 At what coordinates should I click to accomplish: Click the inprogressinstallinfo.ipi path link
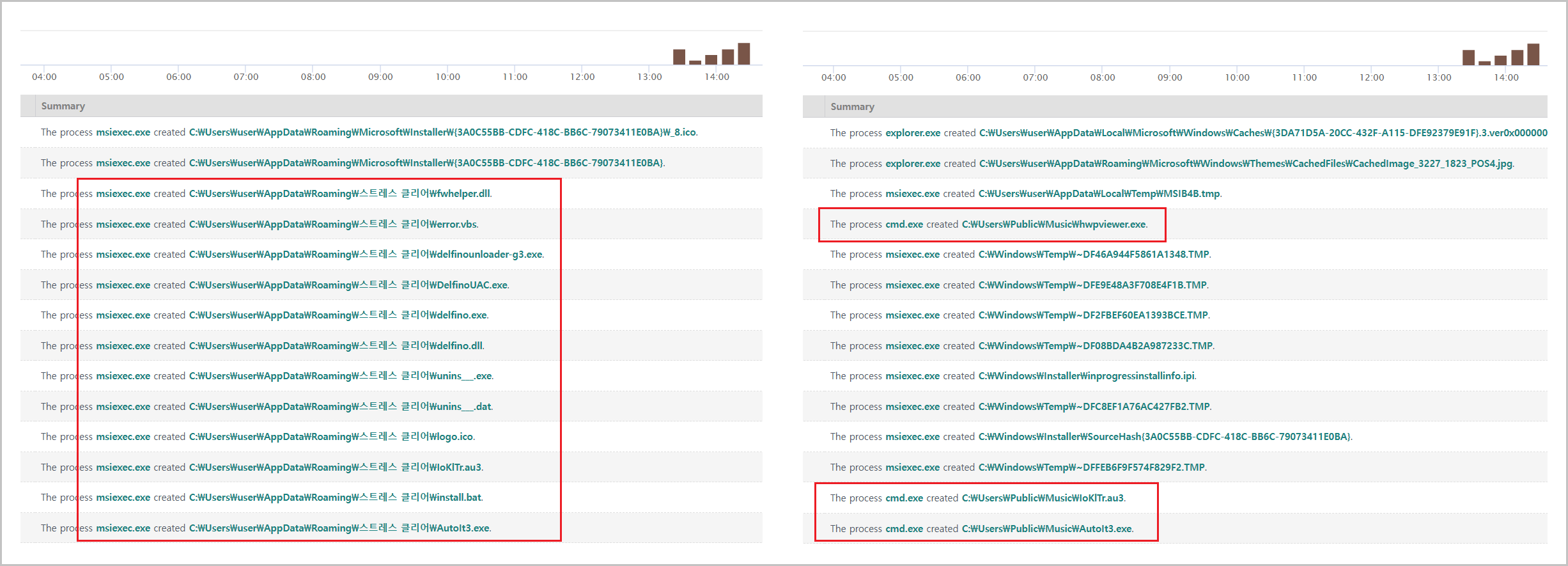tap(1086, 376)
